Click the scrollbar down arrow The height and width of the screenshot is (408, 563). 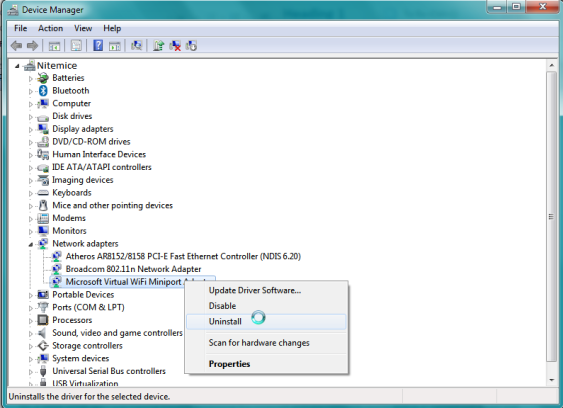pos(551,380)
